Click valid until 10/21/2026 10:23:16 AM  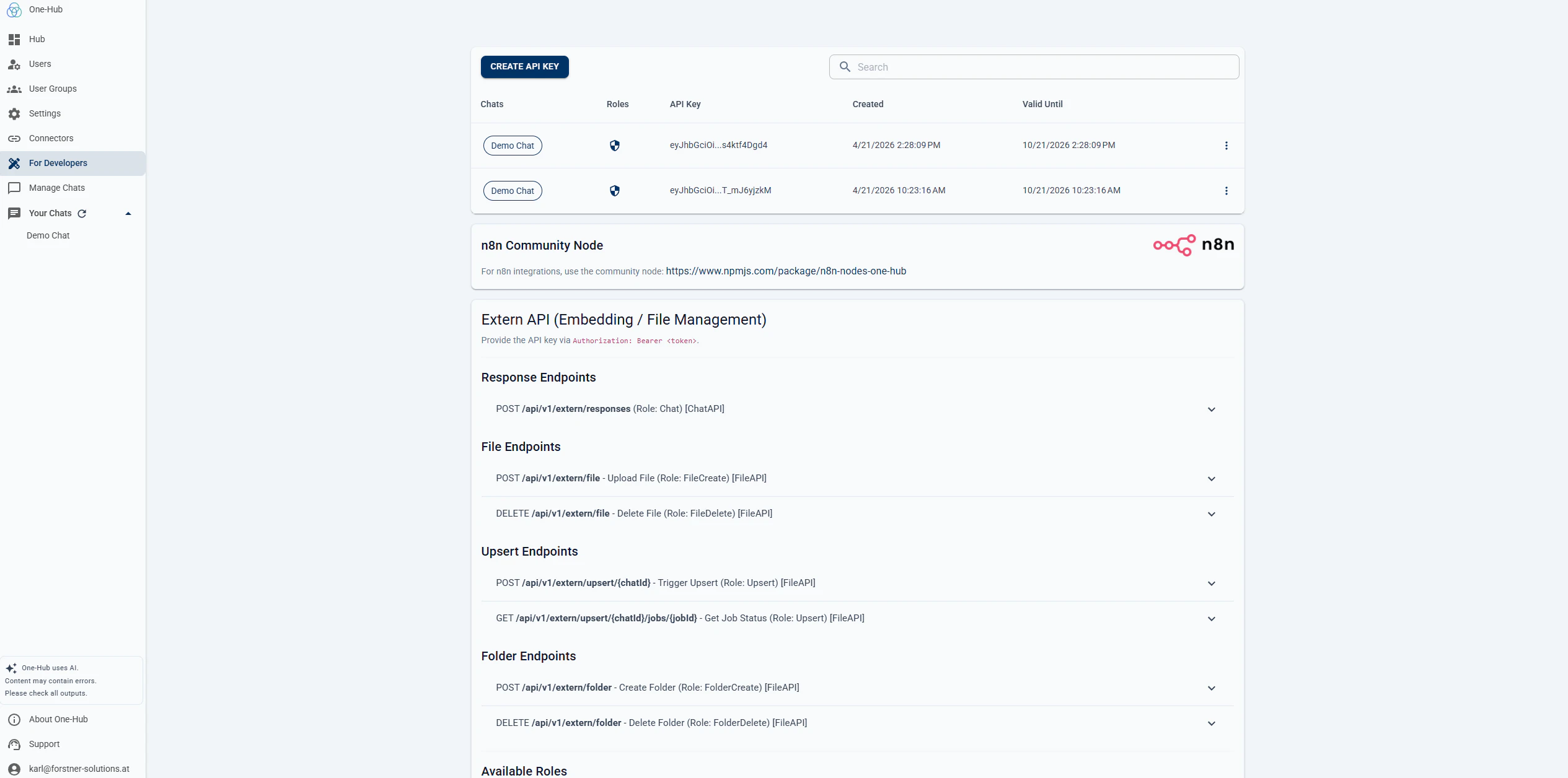[1072, 191]
